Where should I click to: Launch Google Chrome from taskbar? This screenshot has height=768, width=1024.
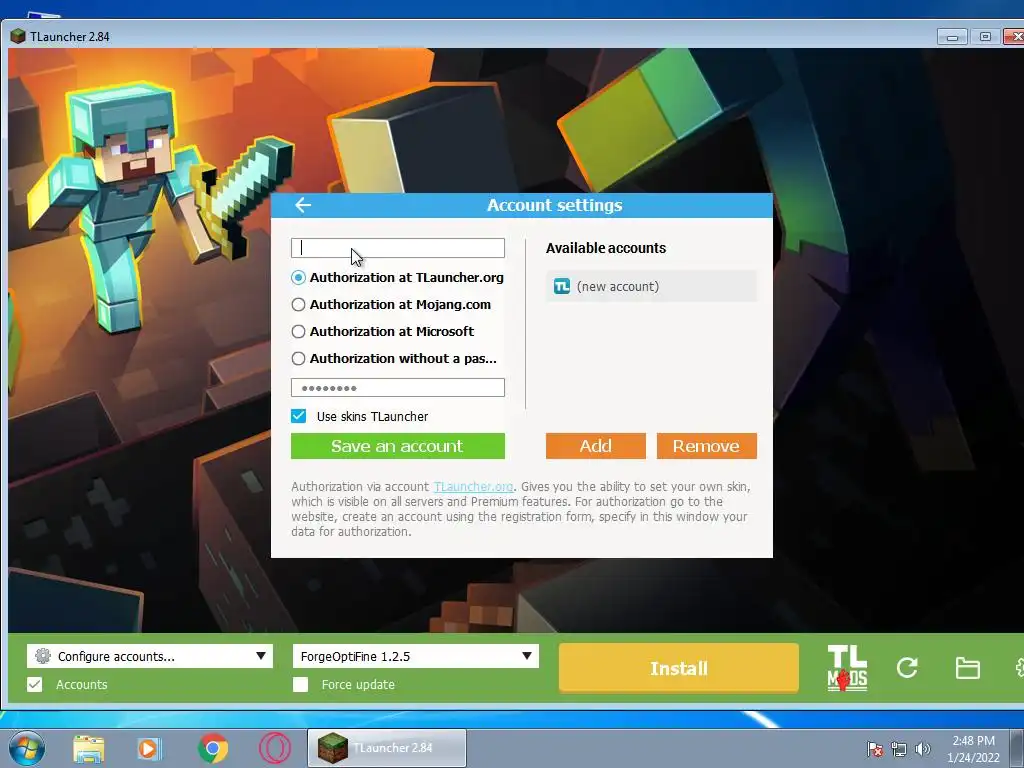(x=213, y=748)
